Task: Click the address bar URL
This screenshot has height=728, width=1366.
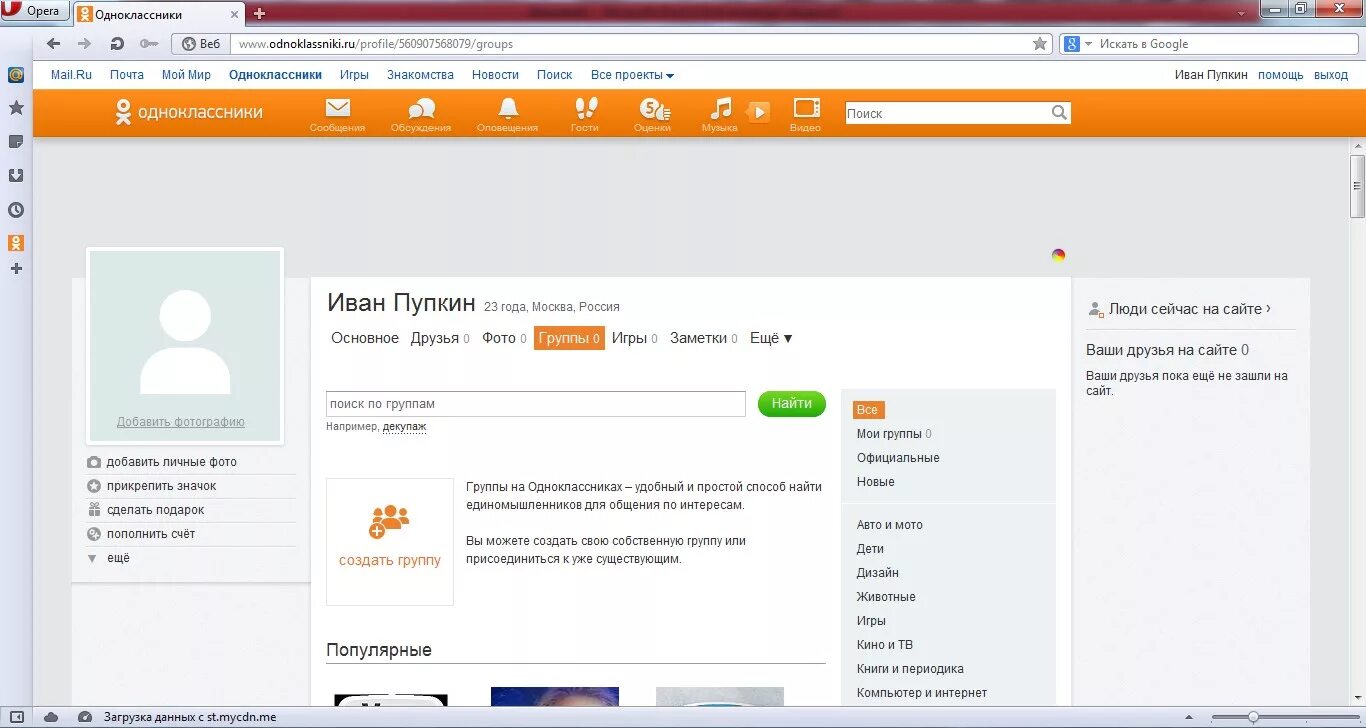Action: pyautogui.click(x=376, y=44)
